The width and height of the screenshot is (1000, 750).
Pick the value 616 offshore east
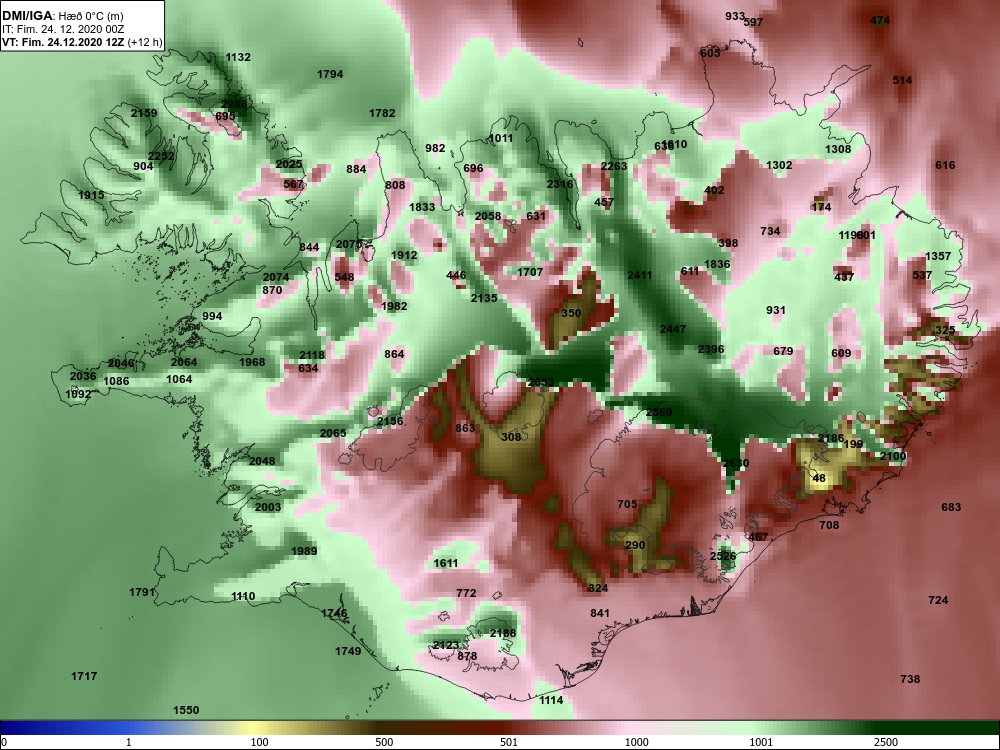click(x=945, y=165)
